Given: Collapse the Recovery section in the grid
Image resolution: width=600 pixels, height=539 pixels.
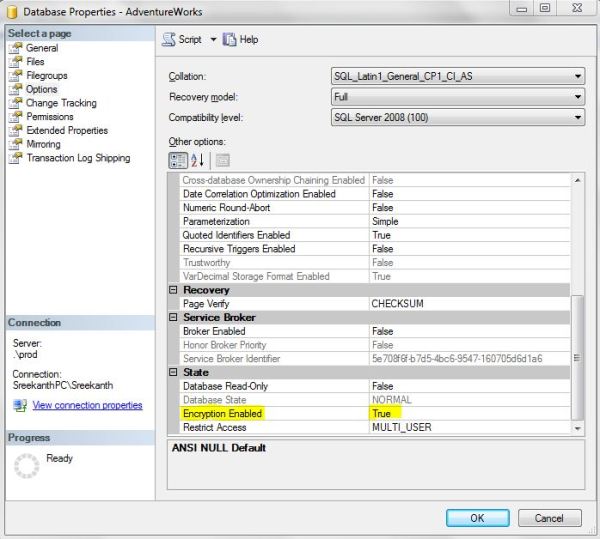Looking at the screenshot, I should click(173, 290).
